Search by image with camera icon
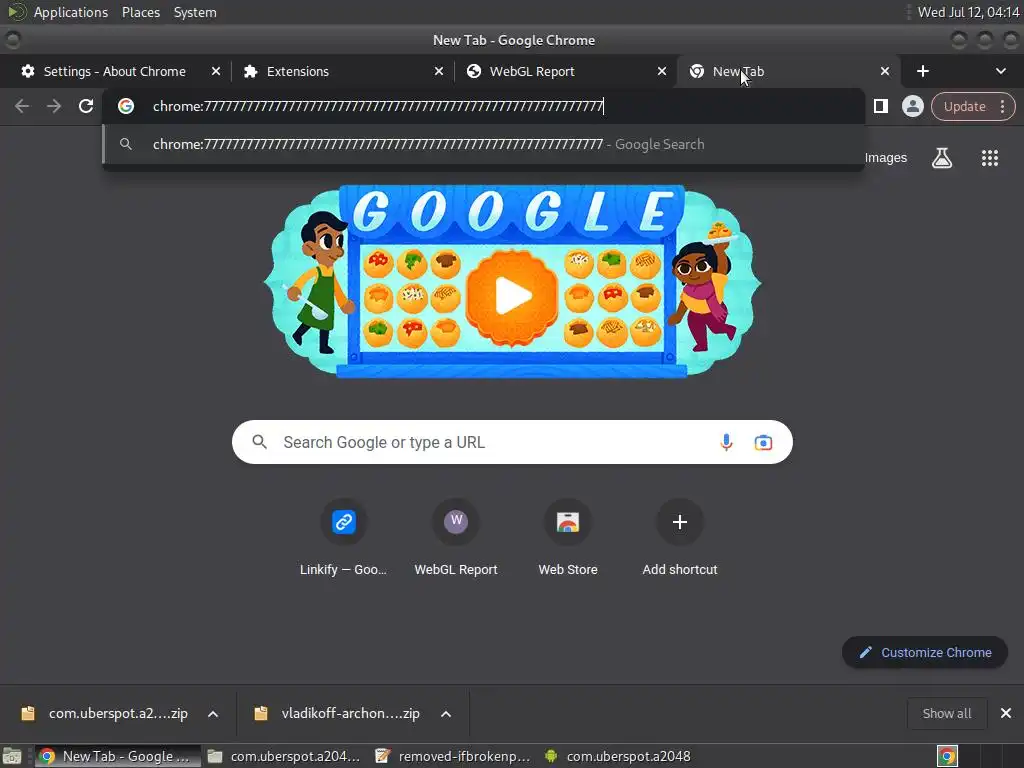Viewport: 1024px width, 768px height. pyautogui.click(x=763, y=442)
